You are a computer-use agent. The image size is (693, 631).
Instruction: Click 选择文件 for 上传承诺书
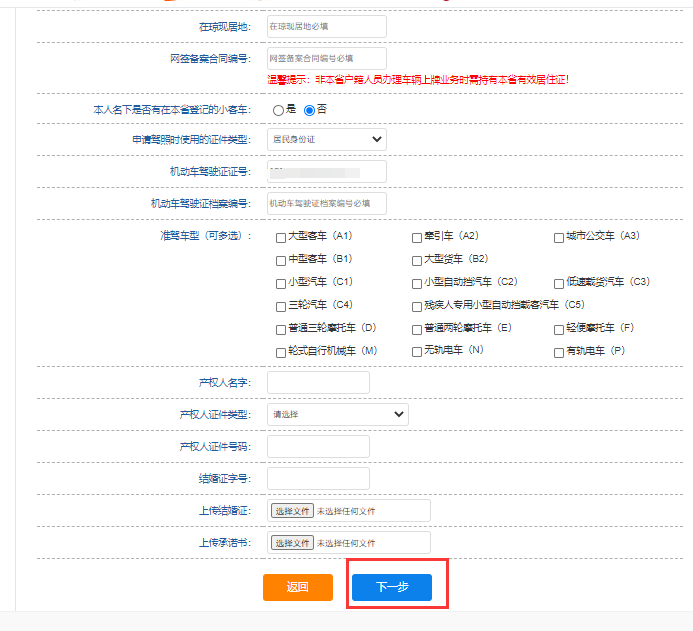tap(292, 543)
